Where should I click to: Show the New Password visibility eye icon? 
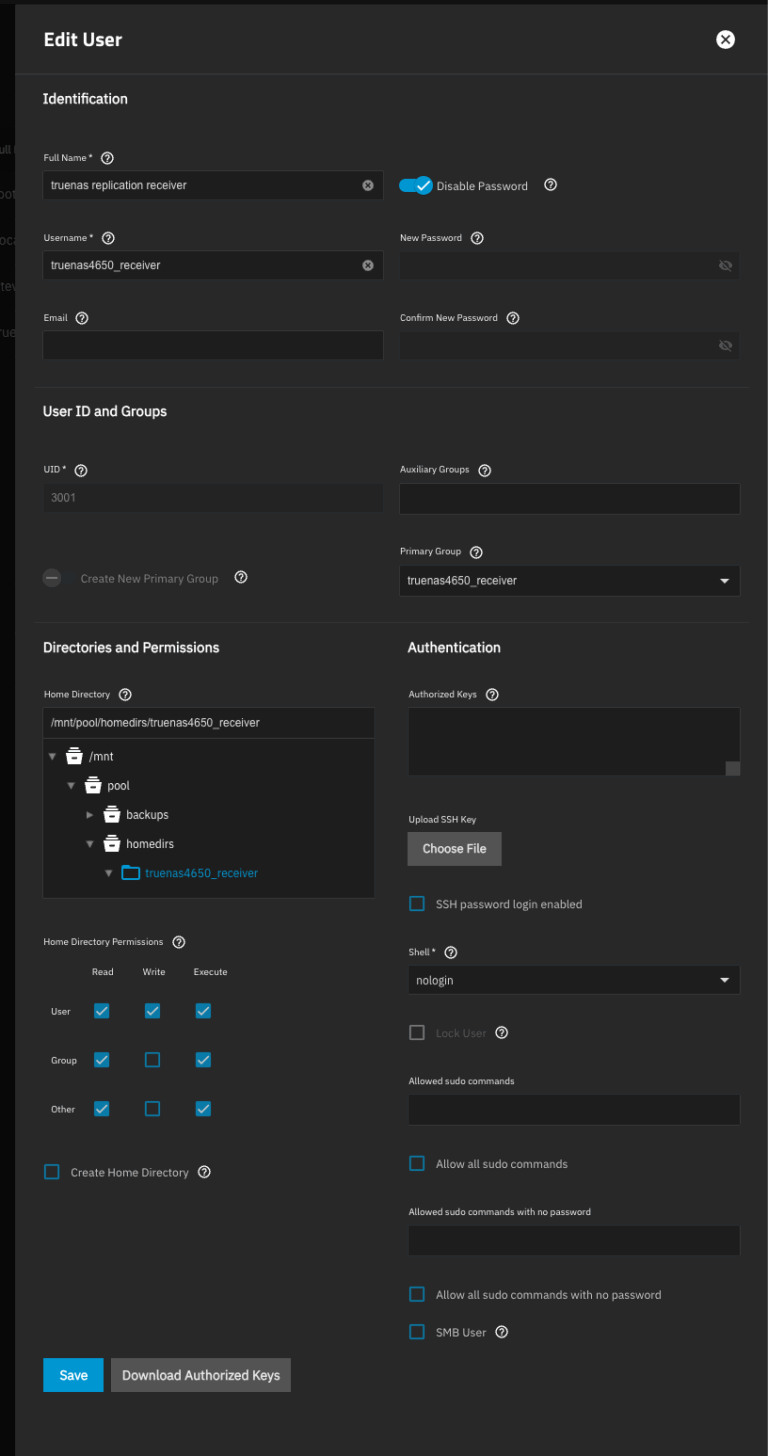pos(725,265)
